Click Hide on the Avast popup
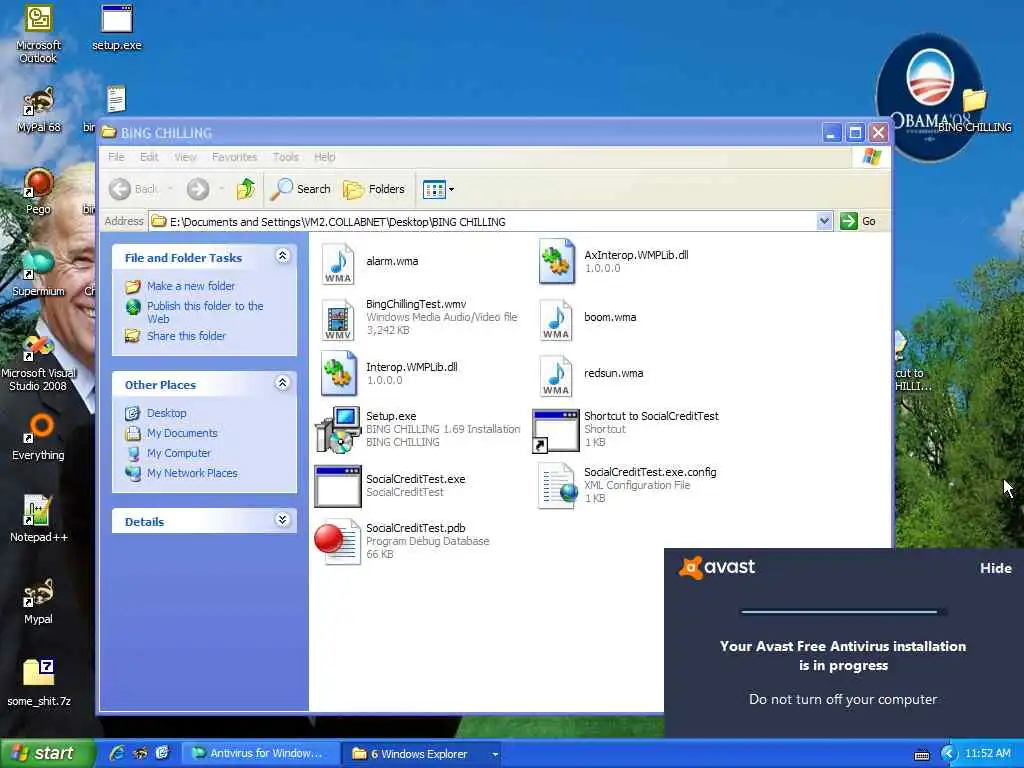Image resolution: width=1024 pixels, height=768 pixels. click(995, 568)
